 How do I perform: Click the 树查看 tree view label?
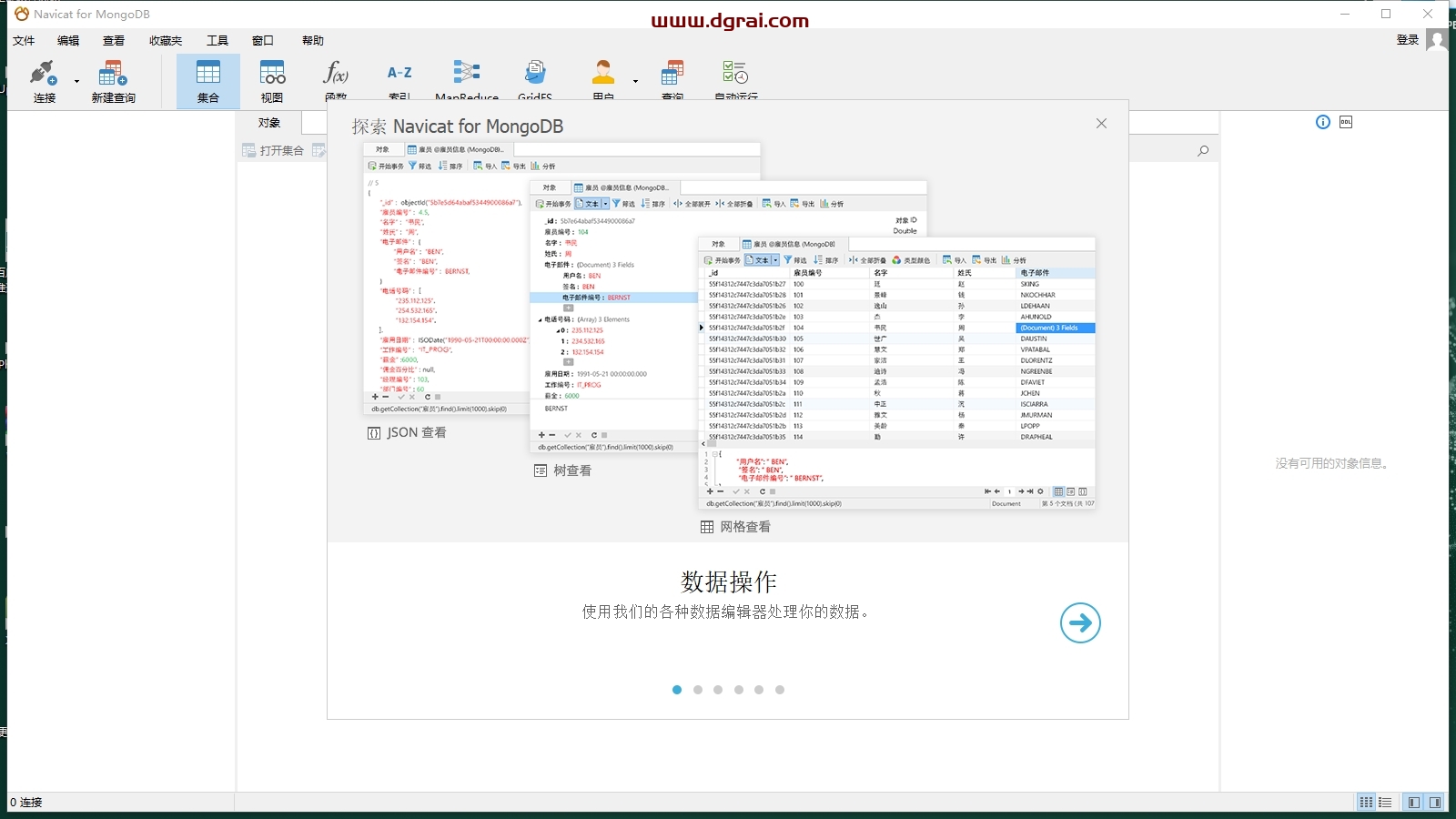pyautogui.click(x=572, y=470)
